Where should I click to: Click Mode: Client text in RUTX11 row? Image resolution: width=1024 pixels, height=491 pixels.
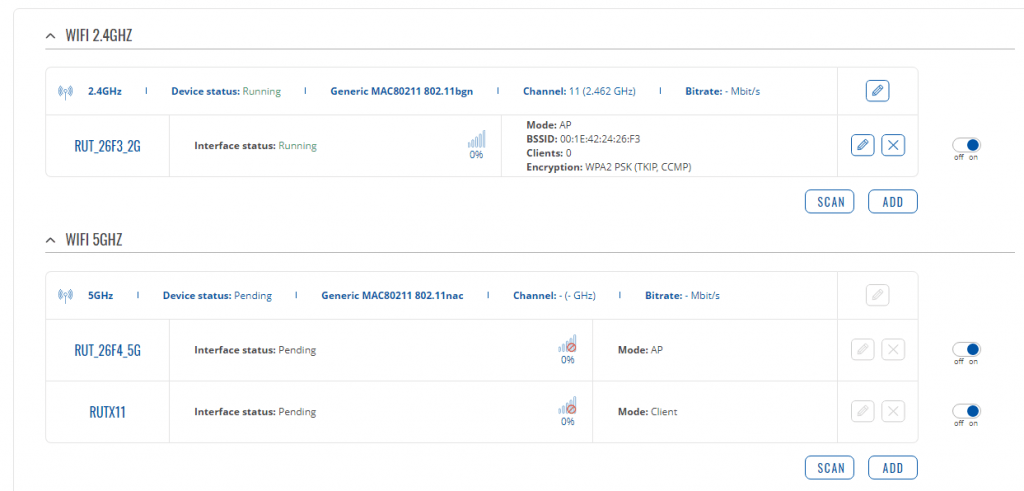[x=647, y=412]
